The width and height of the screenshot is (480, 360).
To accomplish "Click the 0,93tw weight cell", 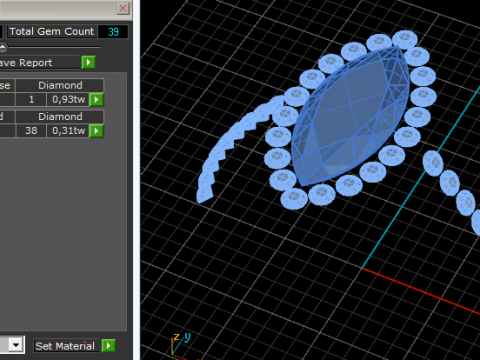I will (68, 99).
